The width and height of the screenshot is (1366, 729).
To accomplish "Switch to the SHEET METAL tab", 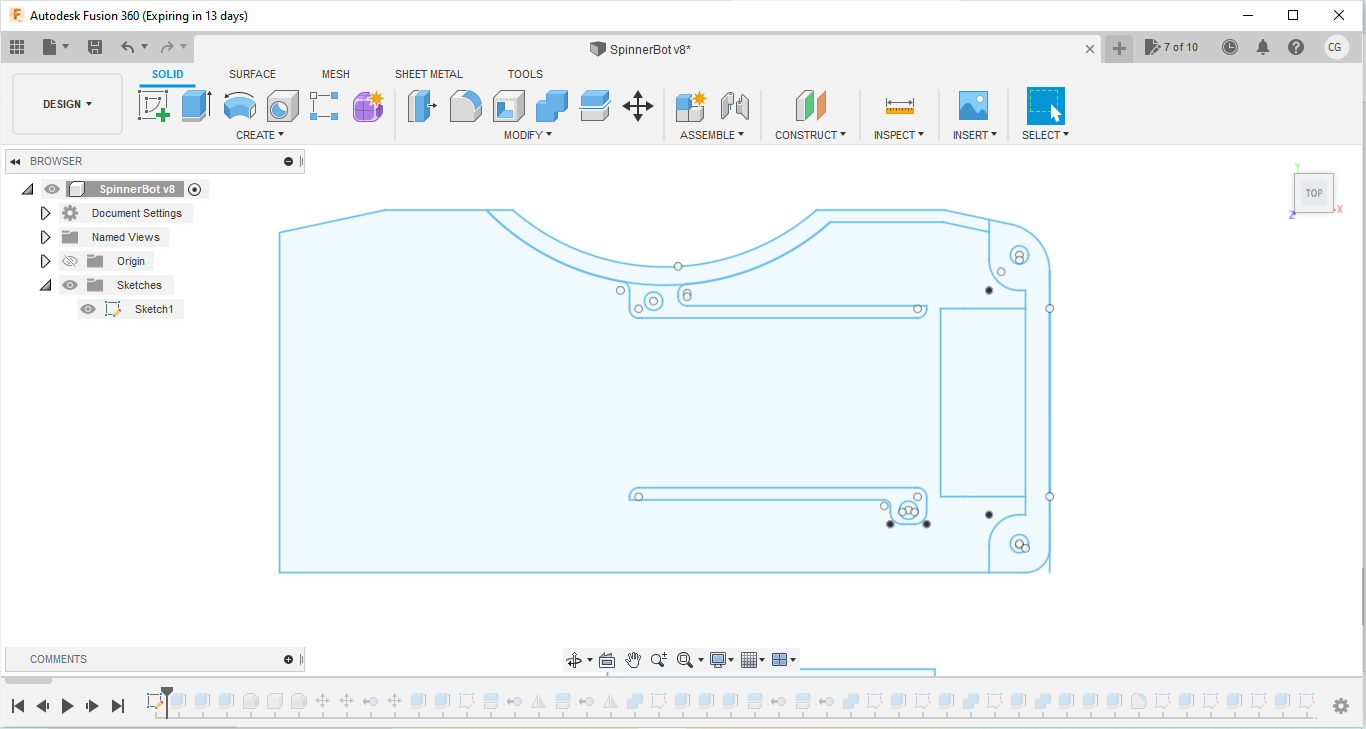I will pos(429,74).
